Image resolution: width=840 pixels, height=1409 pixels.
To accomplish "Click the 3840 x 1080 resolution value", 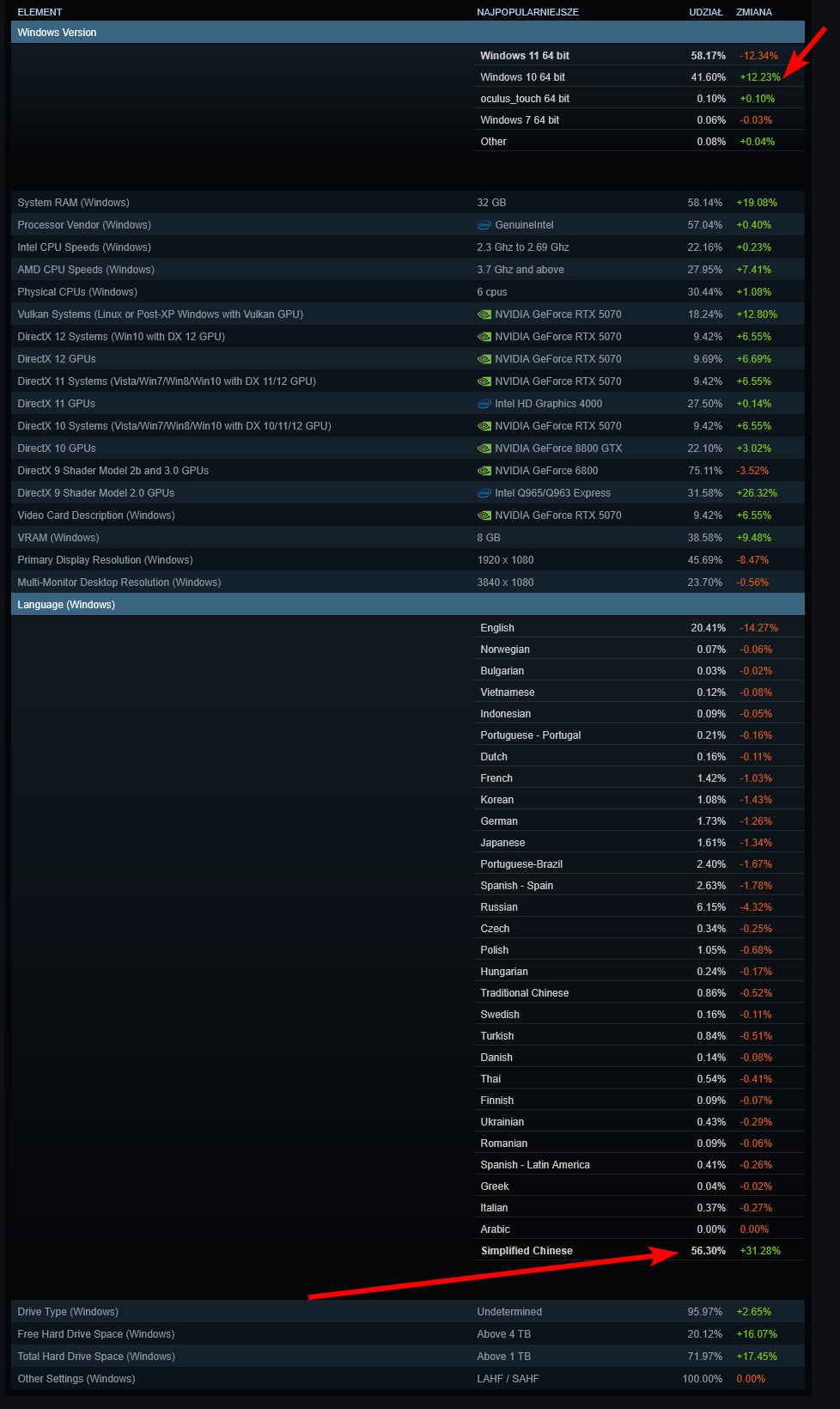I will point(505,583).
